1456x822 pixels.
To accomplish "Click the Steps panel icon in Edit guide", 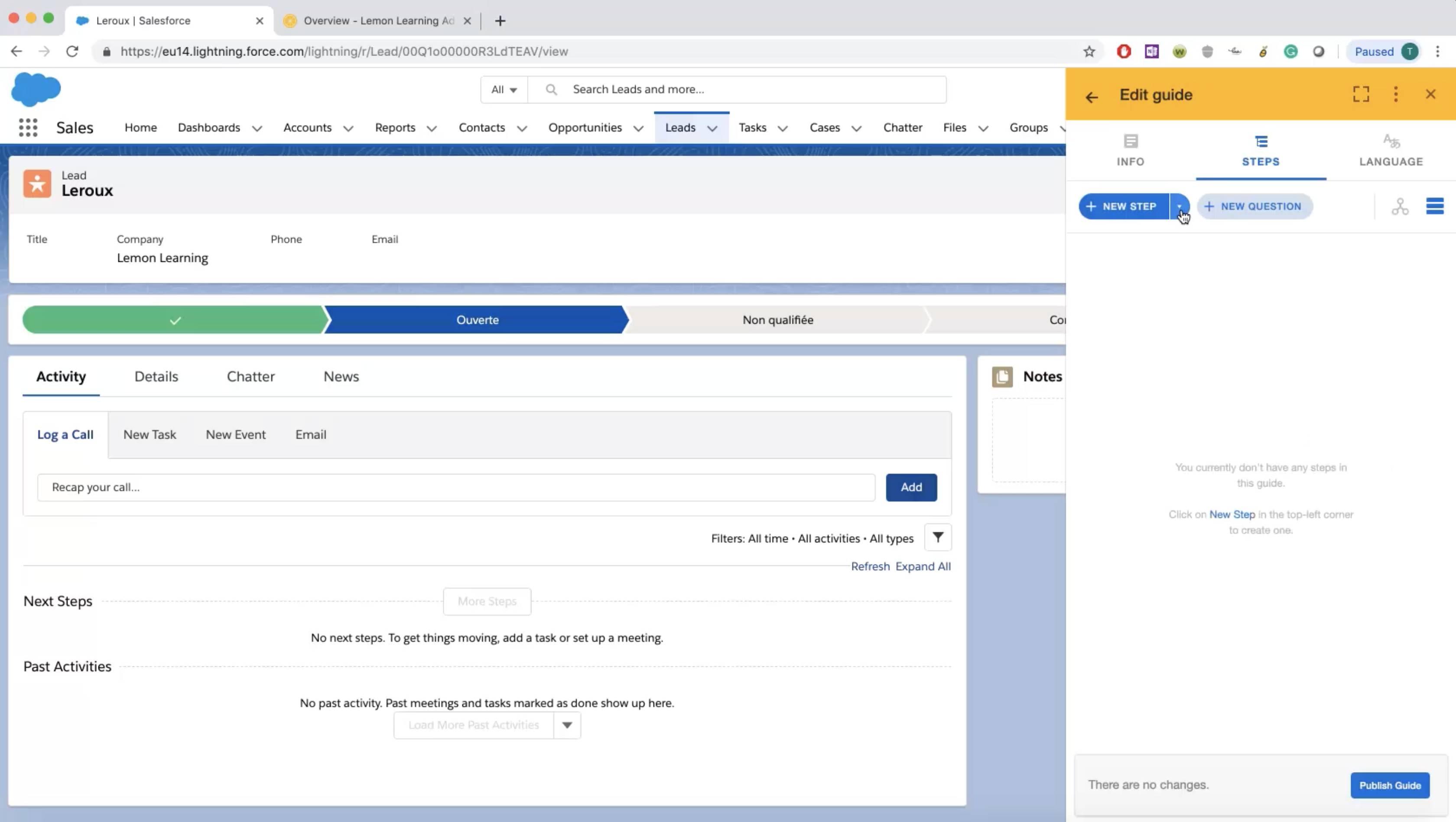I will coord(1260,141).
